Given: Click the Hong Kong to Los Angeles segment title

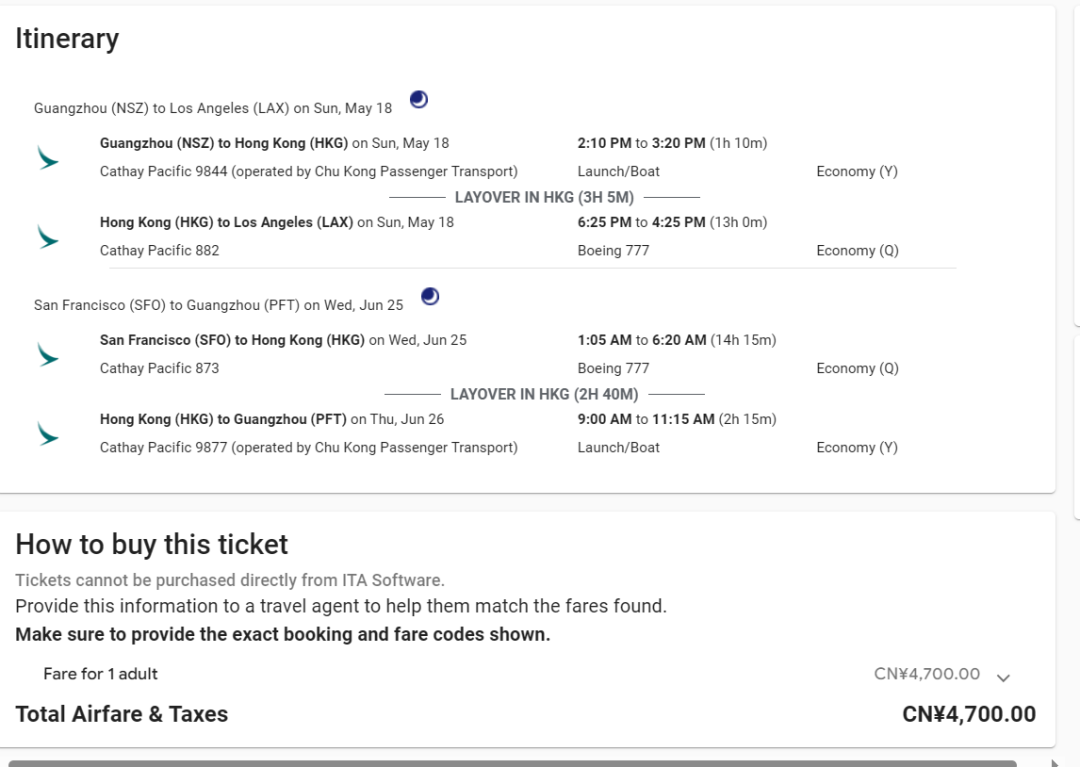Looking at the screenshot, I should [x=226, y=222].
